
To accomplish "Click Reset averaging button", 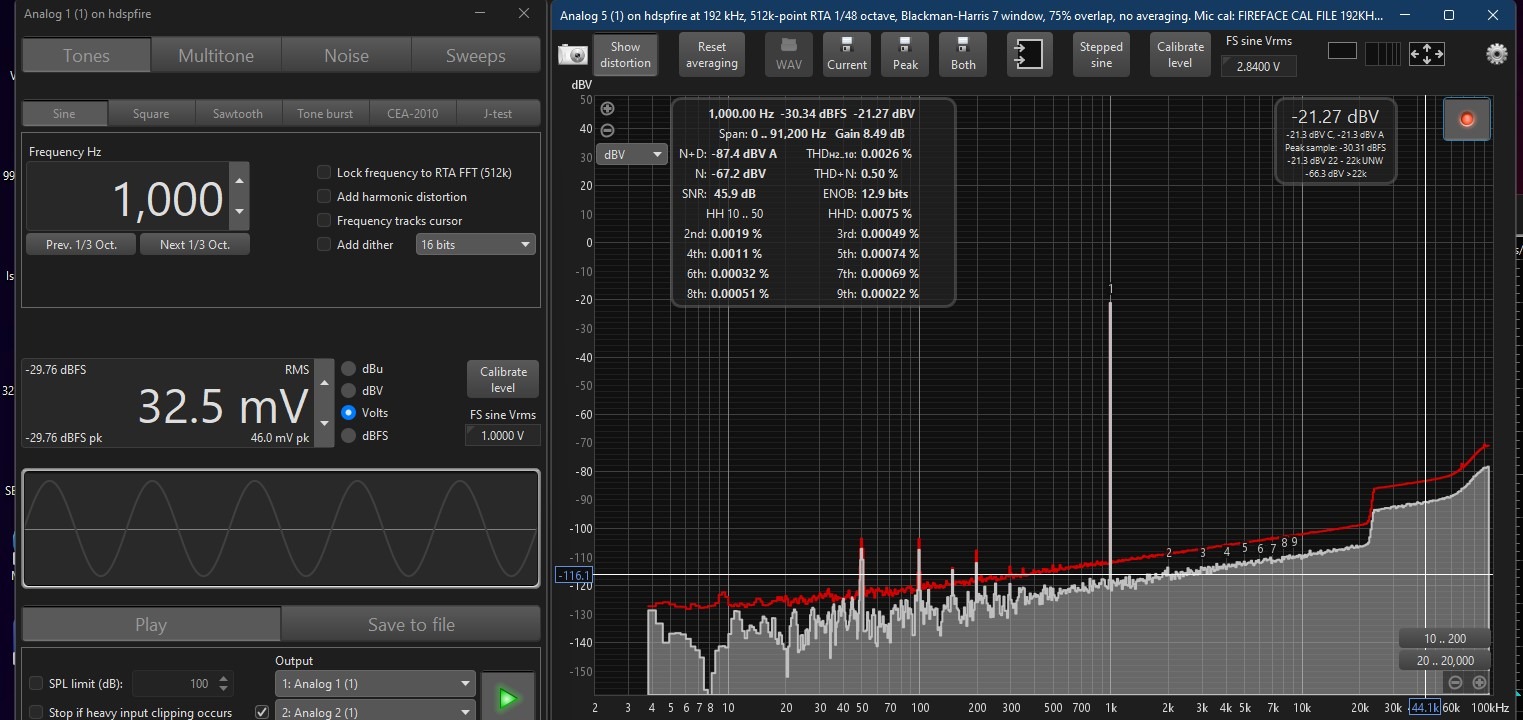I will point(712,54).
